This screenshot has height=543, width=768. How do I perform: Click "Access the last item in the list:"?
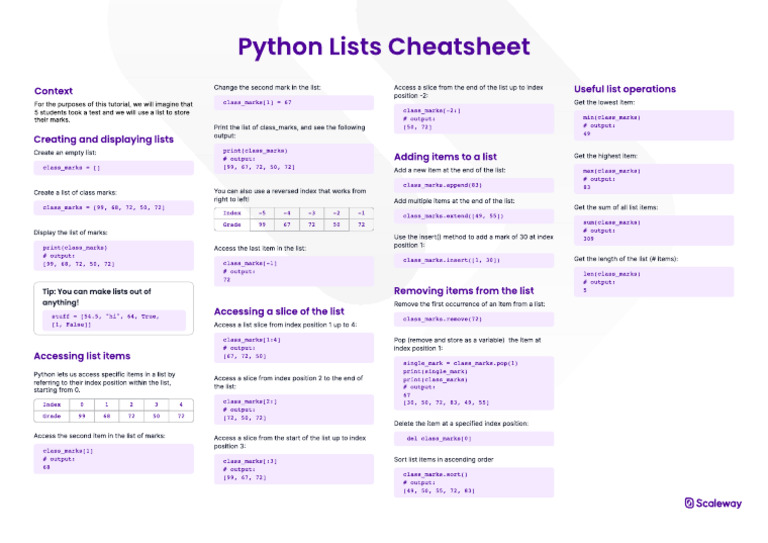tap(260, 248)
